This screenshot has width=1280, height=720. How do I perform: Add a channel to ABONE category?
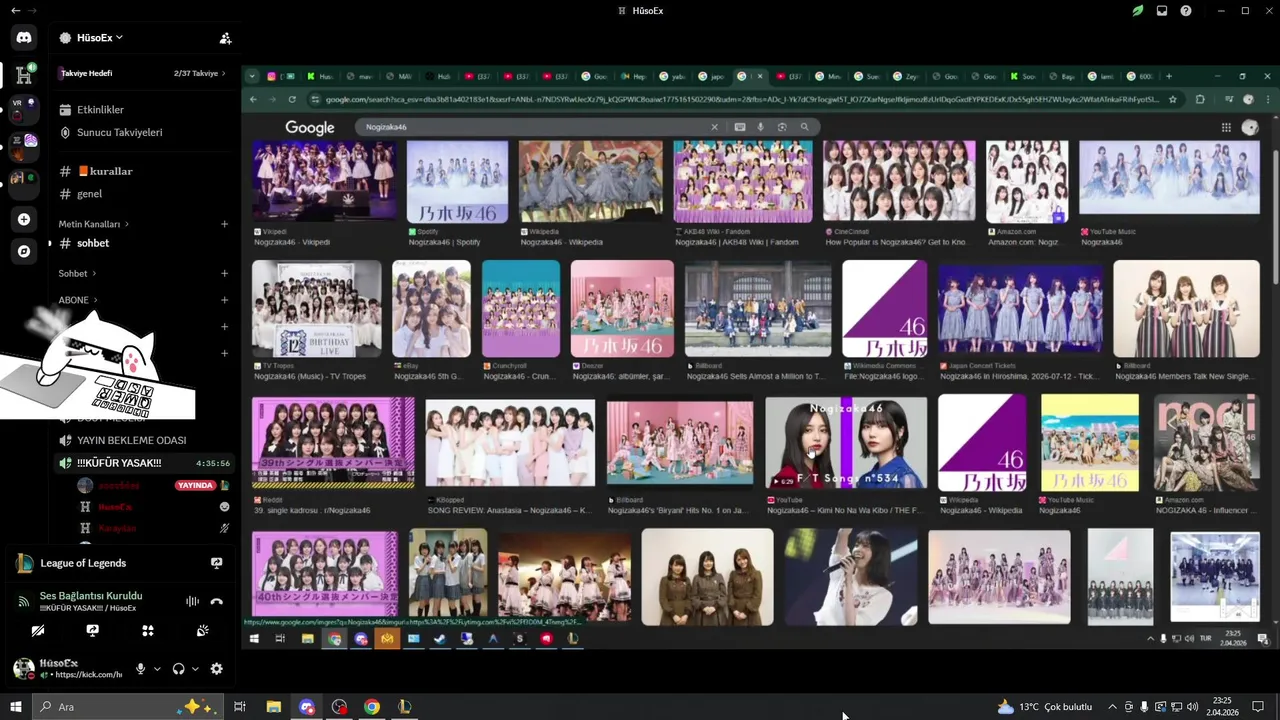[224, 300]
